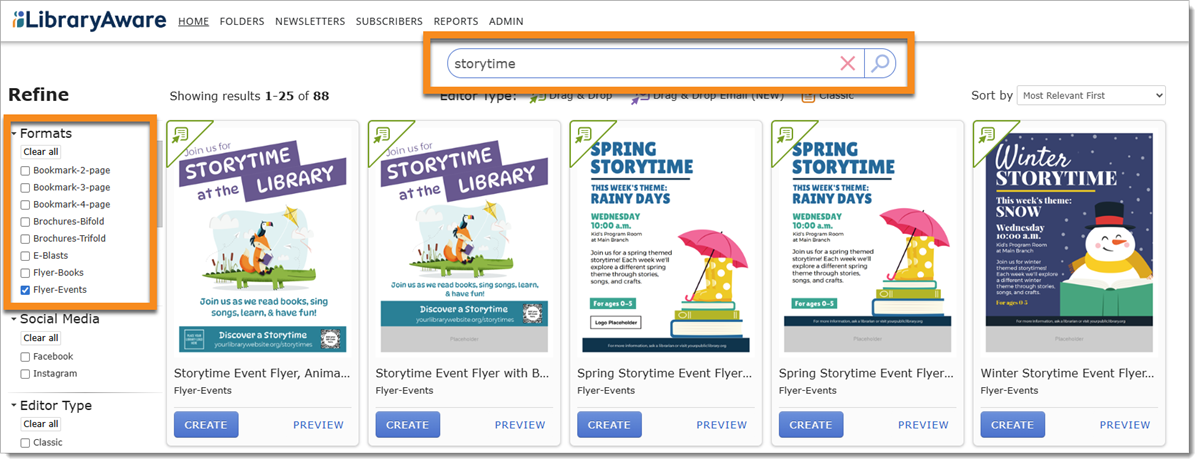Viewport: 1200px width, 464px height.
Task: Click Drag & Drop badge on Storytime Event Flyer with B... card
Action: tap(383, 136)
